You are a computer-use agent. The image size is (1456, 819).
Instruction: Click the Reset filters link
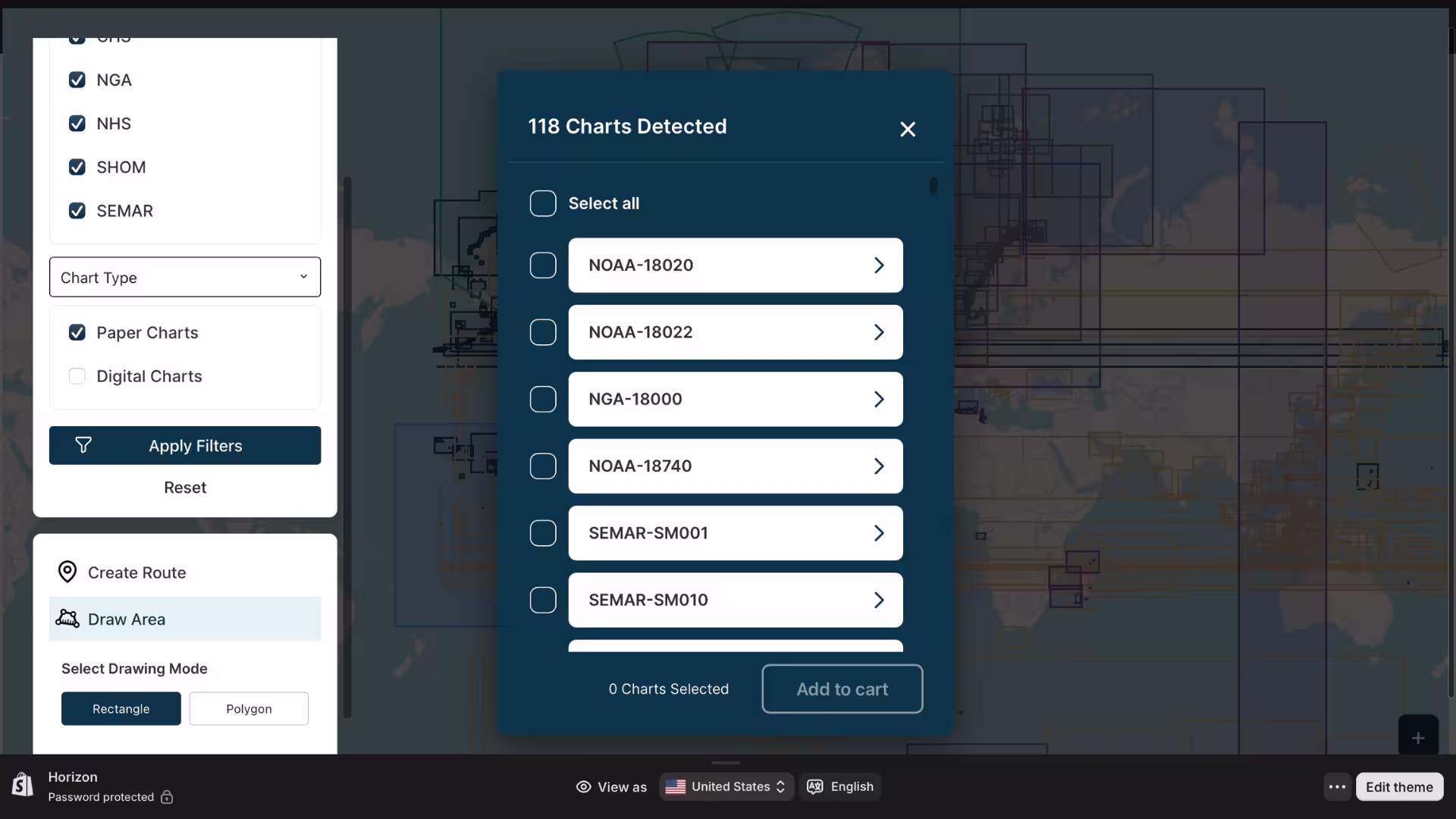tap(185, 488)
